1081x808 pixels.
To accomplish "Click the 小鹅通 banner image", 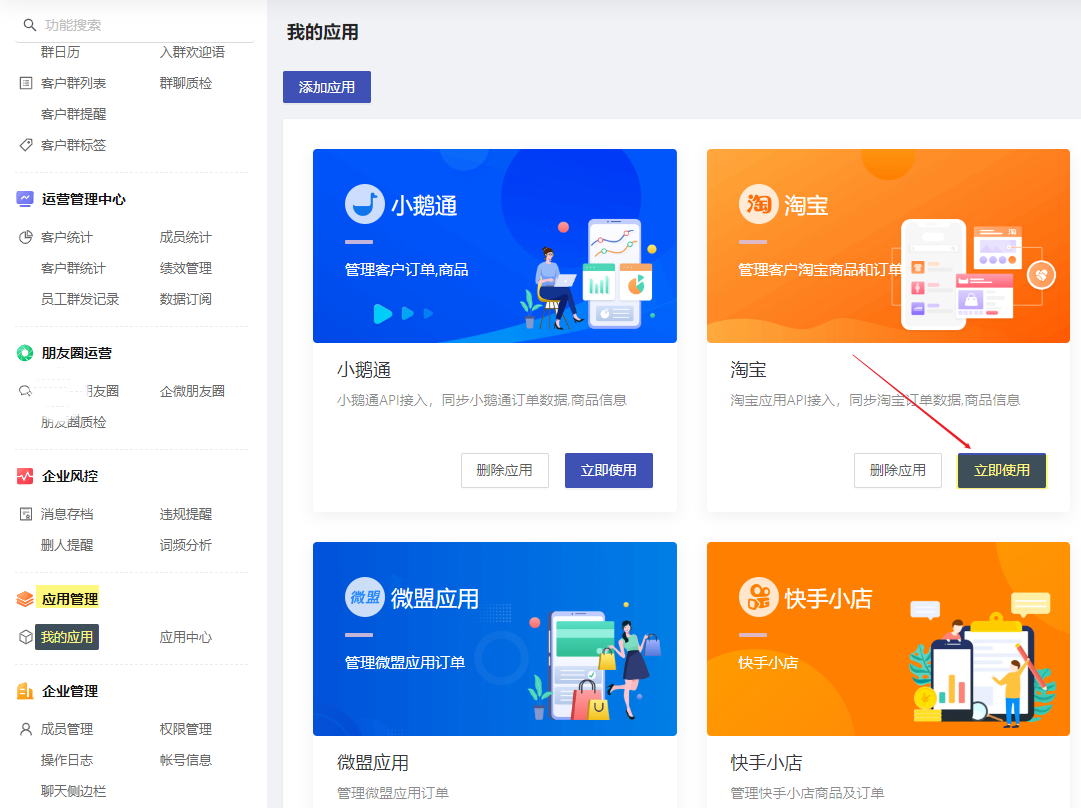I will (495, 245).
